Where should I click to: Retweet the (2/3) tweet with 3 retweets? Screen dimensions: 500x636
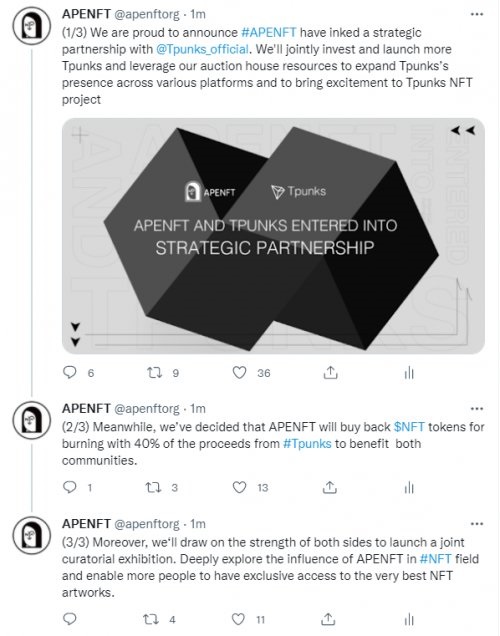[x=153, y=487]
